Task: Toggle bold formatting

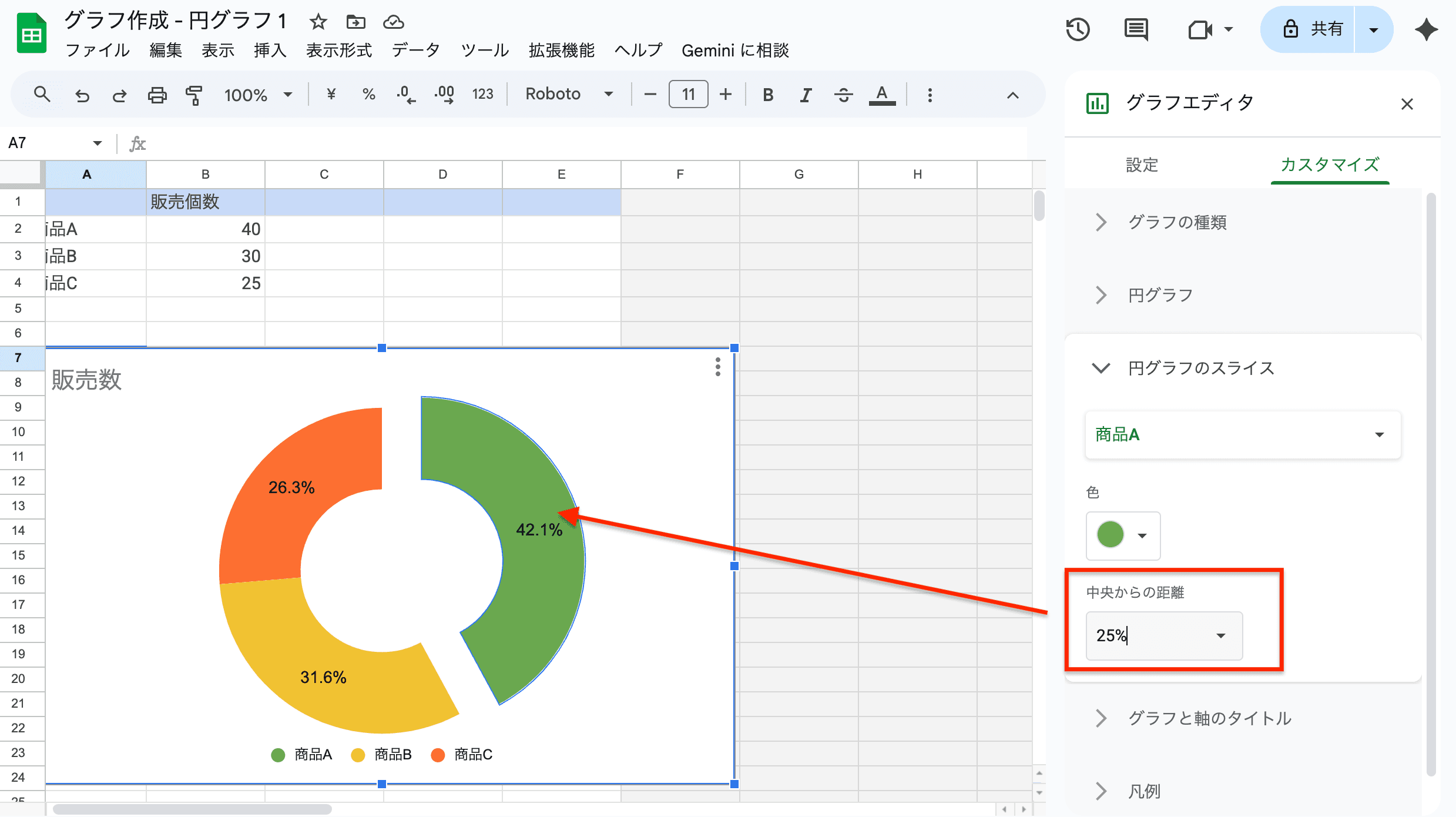Action: 767,95
